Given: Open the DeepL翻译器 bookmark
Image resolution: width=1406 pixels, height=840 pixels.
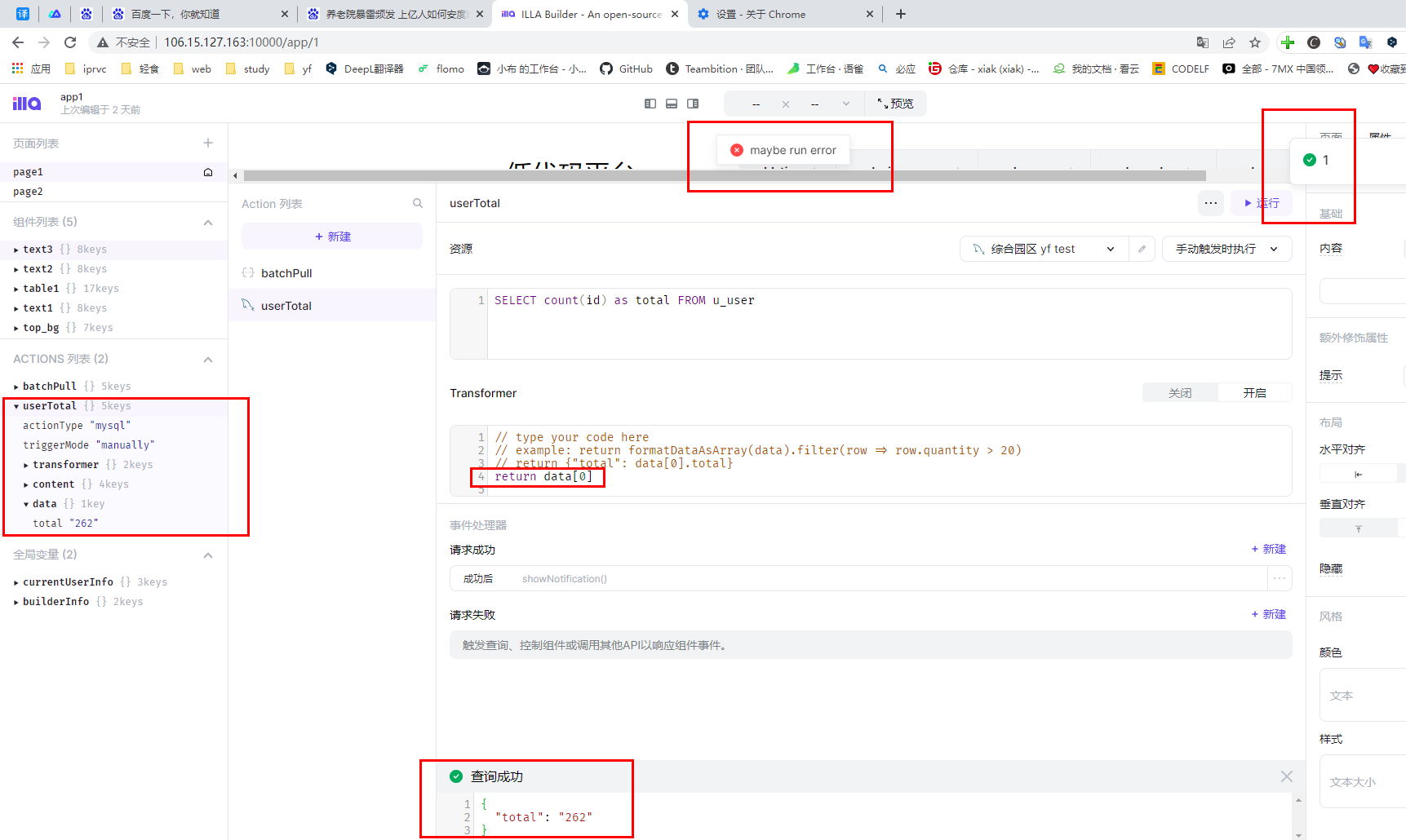Looking at the screenshot, I should coord(364,69).
